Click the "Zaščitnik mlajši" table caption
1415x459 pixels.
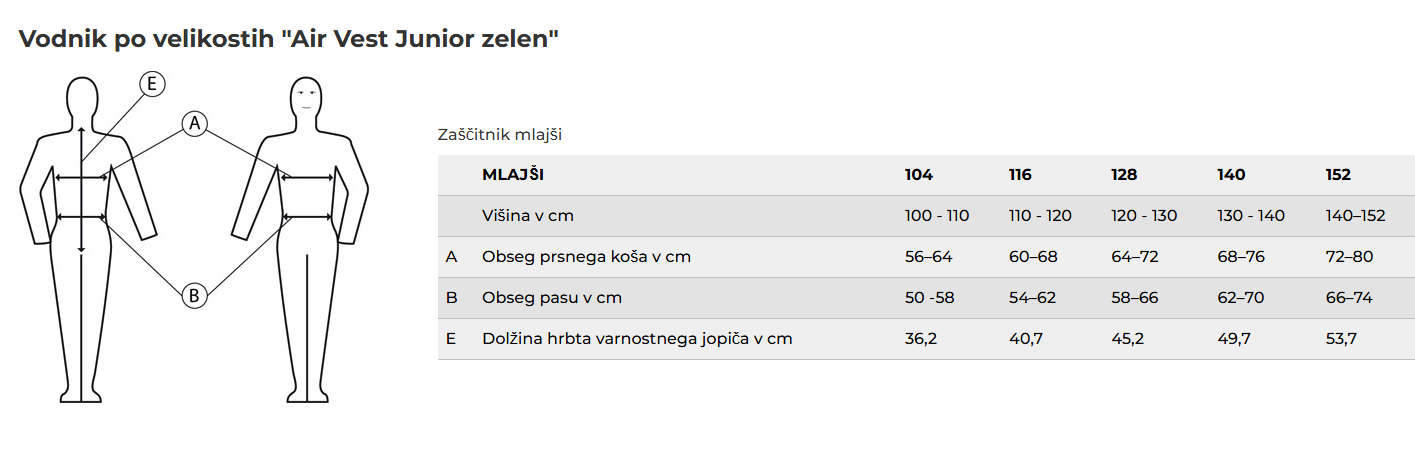pyautogui.click(x=507, y=135)
